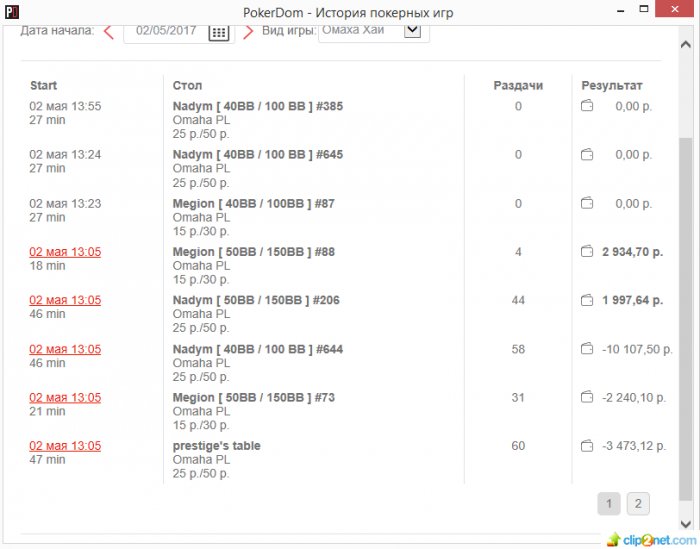Image resolution: width=700 pixels, height=549 pixels.
Task: Click the Раздачи column header
Action: (518, 86)
